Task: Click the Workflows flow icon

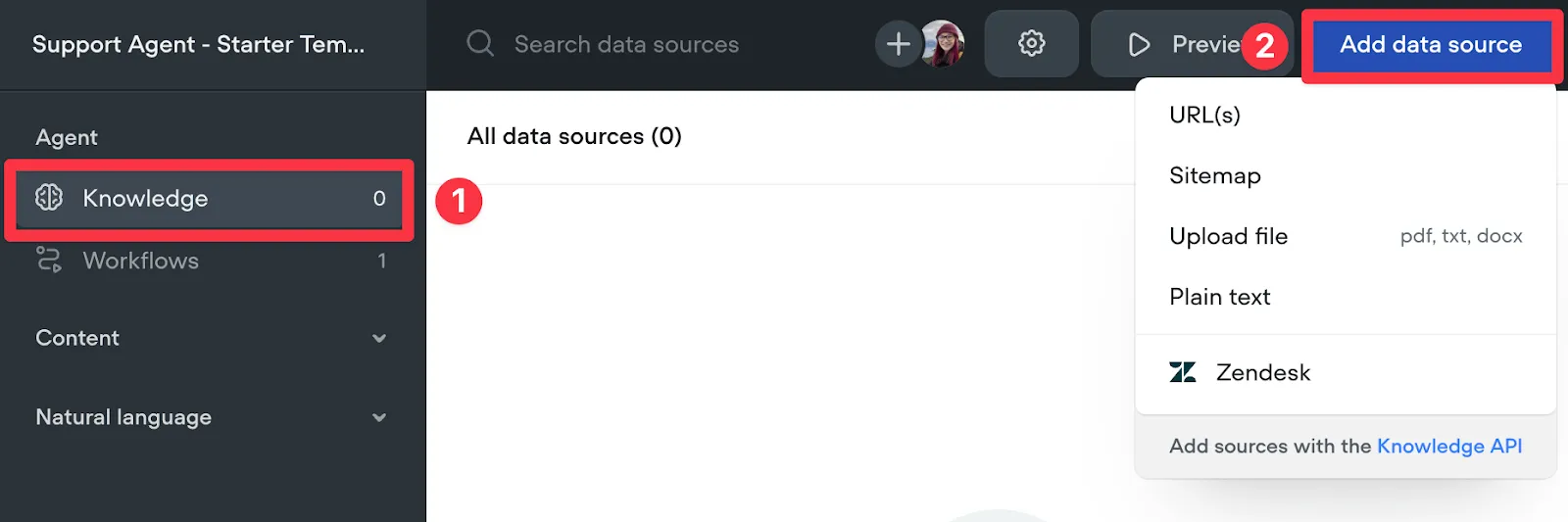Action: (49, 260)
